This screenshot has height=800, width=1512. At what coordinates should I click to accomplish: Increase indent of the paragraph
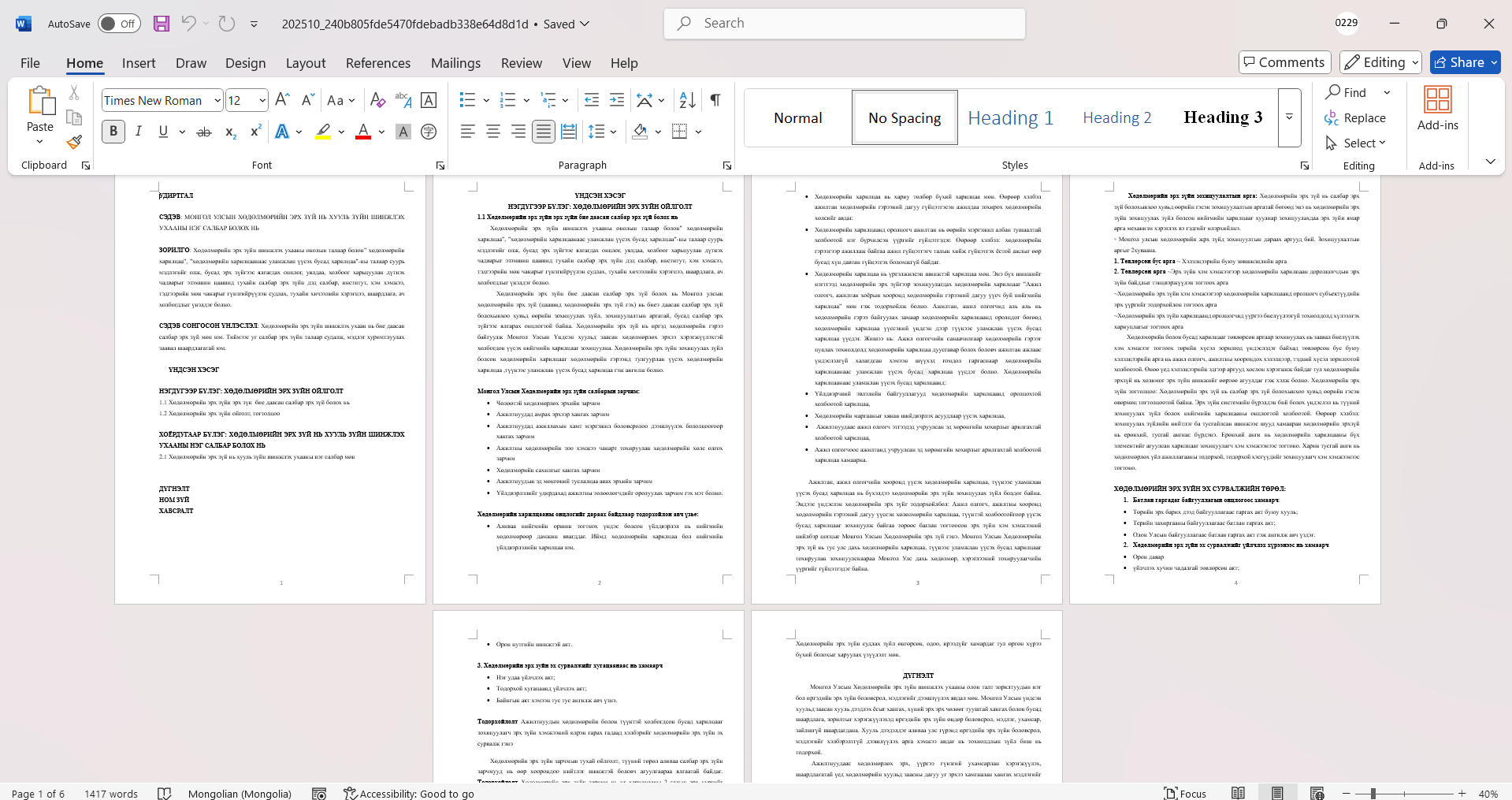click(x=617, y=100)
